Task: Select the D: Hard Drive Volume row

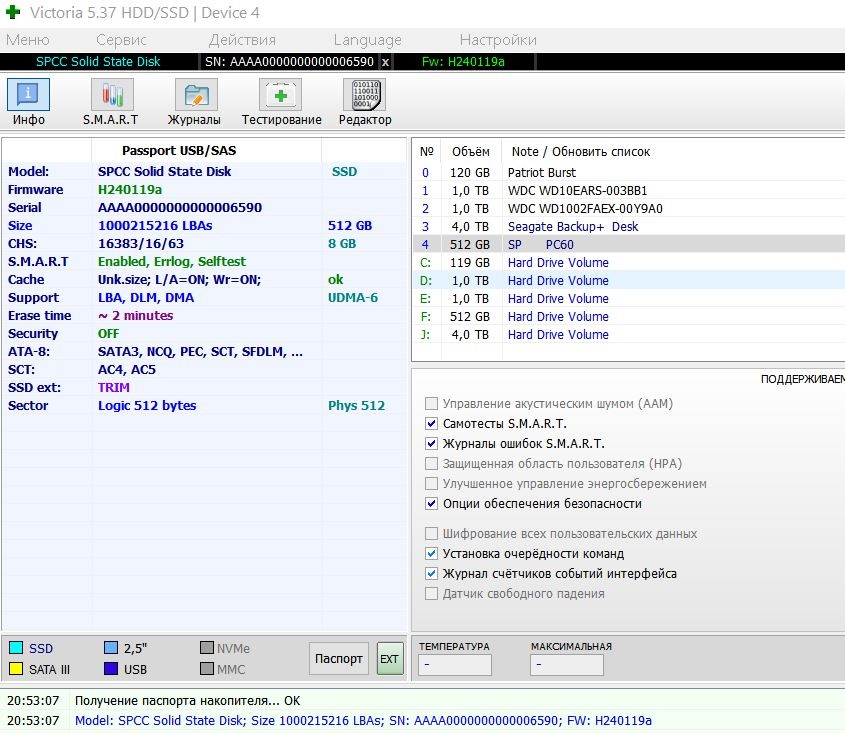Action: pos(629,281)
